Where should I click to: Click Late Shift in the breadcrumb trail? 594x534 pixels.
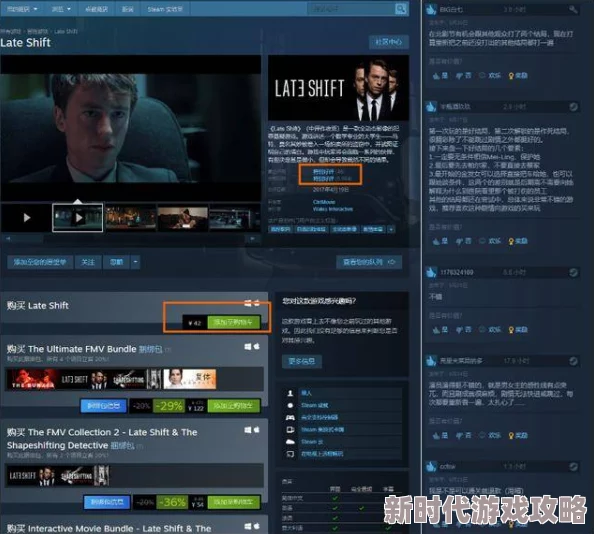[66, 31]
